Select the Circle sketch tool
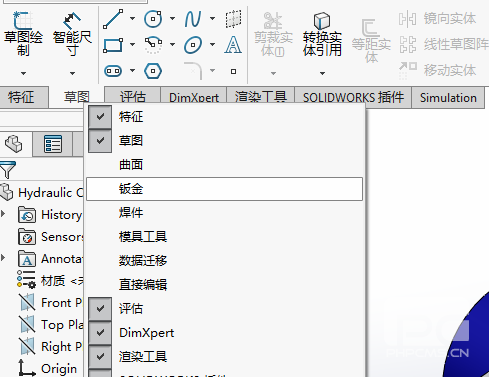Image resolution: width=489 pixels, height=377 pixels. tap(153, 19)
